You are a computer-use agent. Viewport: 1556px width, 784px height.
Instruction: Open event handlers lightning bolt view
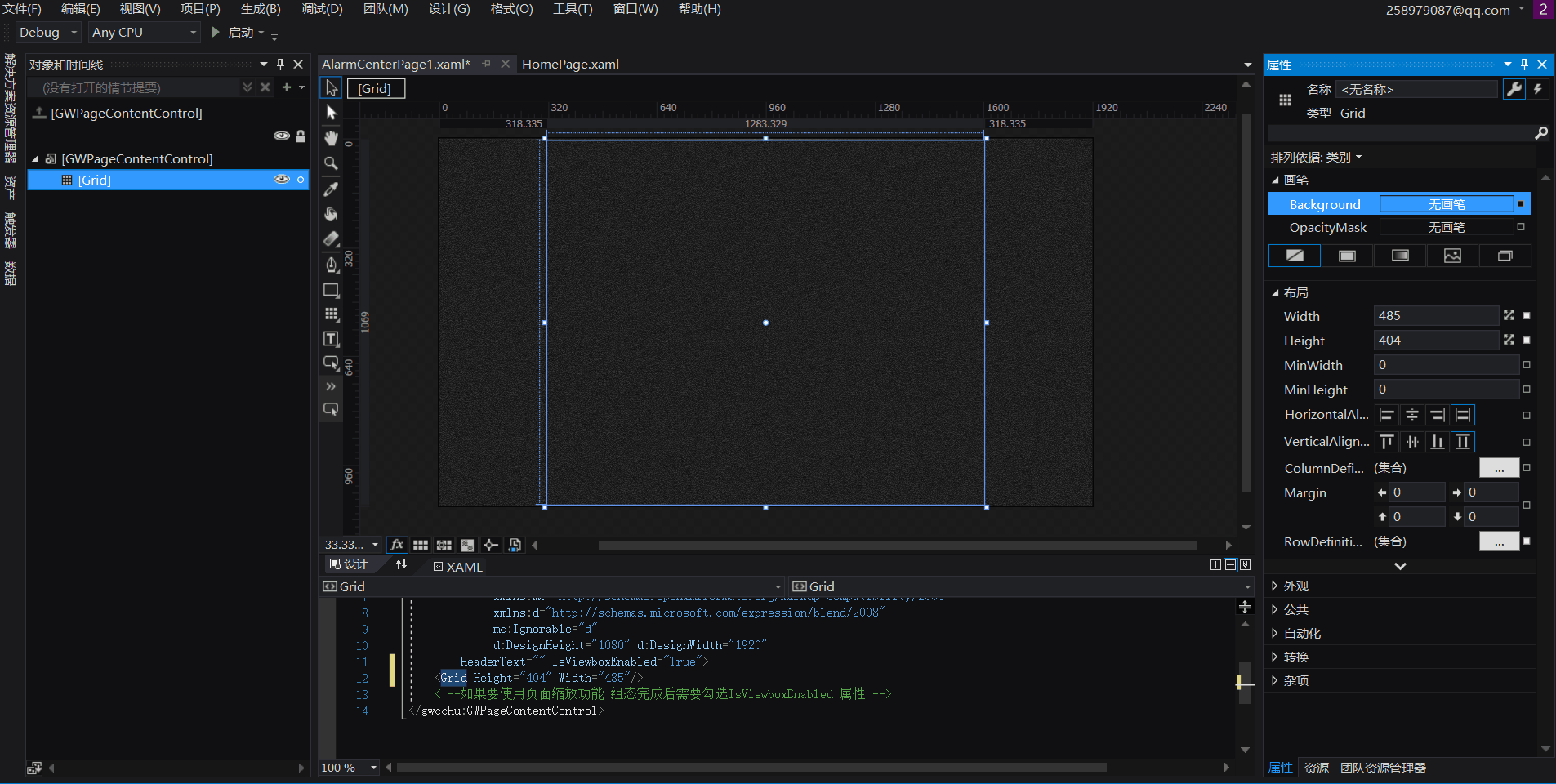point(1538,89)
